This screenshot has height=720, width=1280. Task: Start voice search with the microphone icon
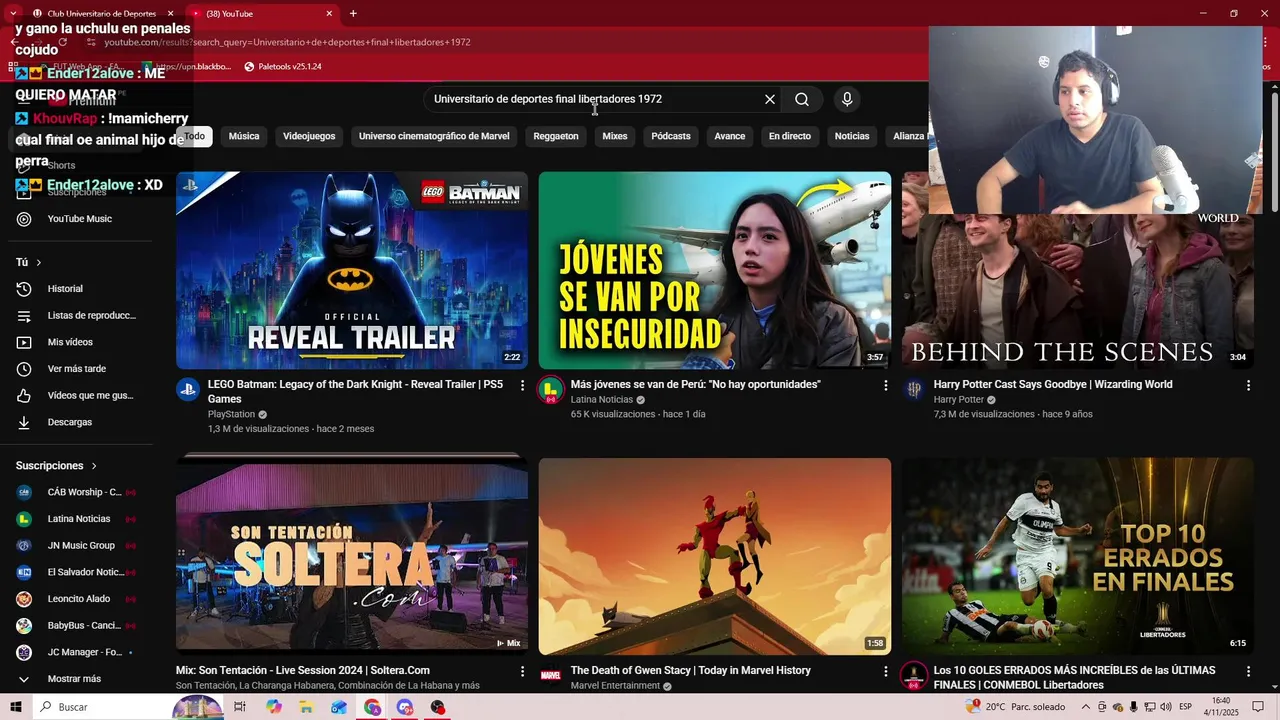(847, 99)
